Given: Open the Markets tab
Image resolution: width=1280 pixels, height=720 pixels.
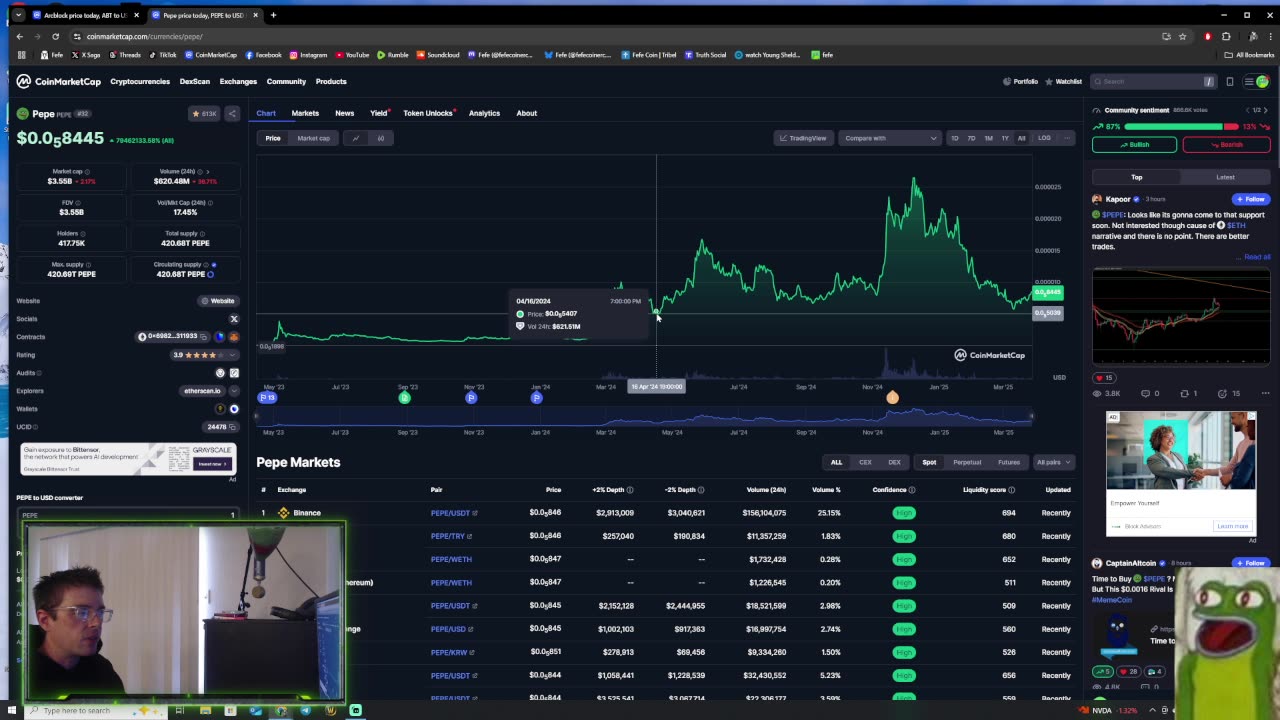Looking at the screenshot, I should (305, 113).
